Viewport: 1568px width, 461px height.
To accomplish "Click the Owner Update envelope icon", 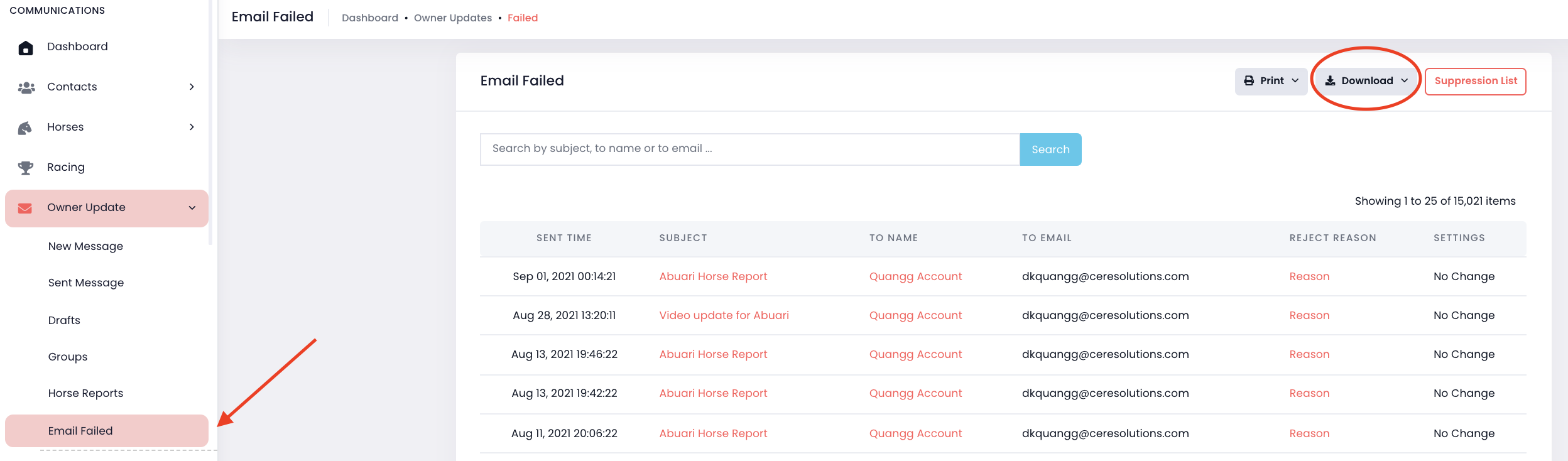I will click(x=25, y=208).
